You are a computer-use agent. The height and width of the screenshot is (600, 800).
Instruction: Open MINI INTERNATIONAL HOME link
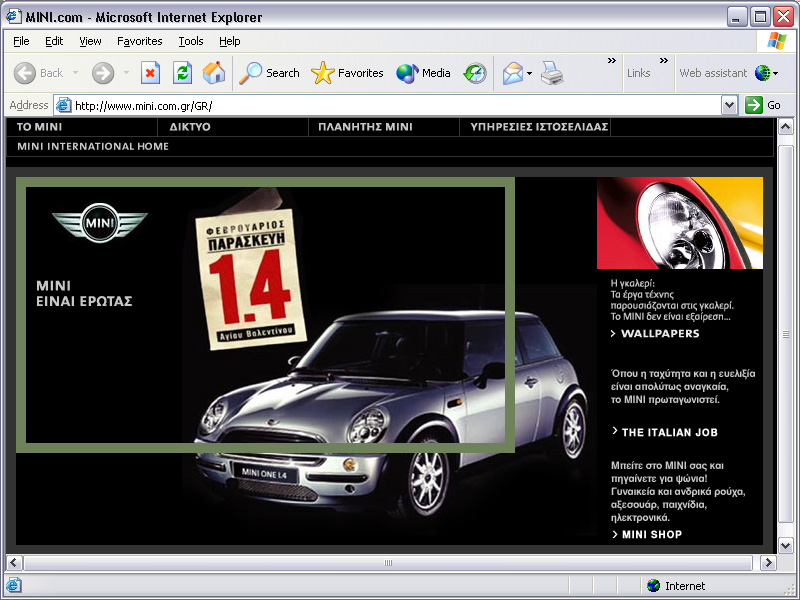(93, 146)
